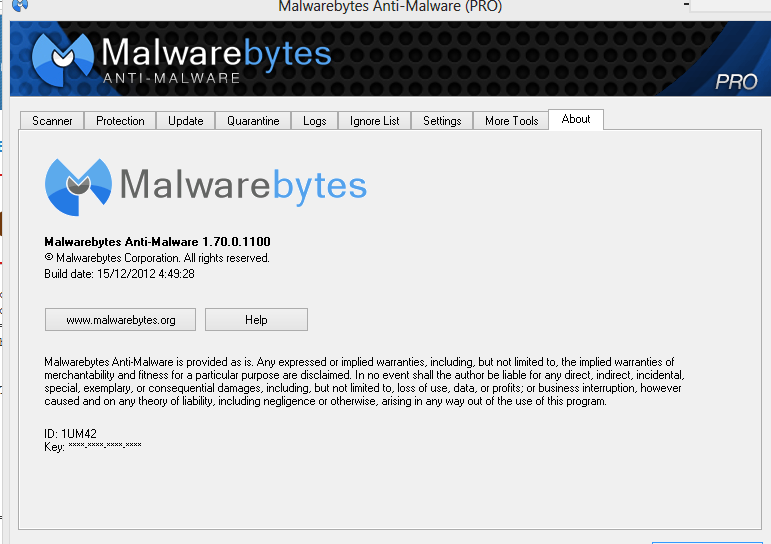Click the window title Malwarebytes Anti-Malware (PRO)
The width and height of the screenshot is (771, 544).
[390, 6]
